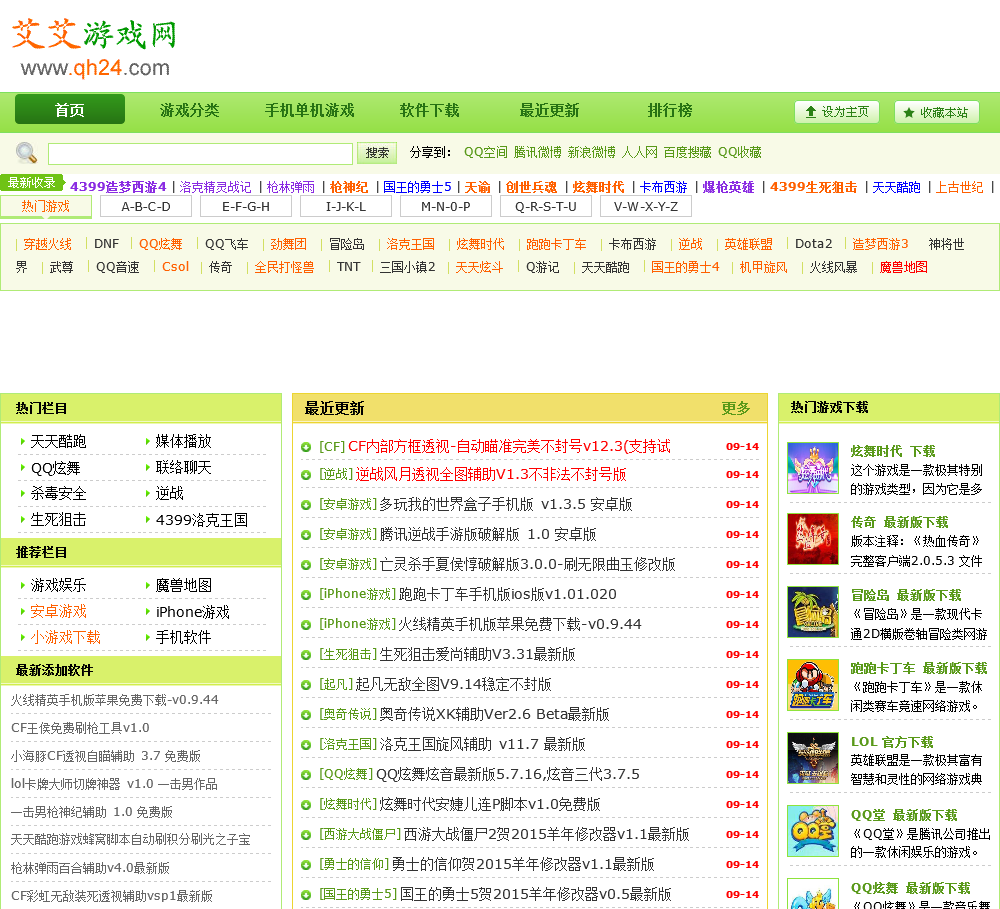The height and width of the screenshot is (909, 1000).
Task: Select the E-F-G-H letter tab
Action: pos(246,207)
